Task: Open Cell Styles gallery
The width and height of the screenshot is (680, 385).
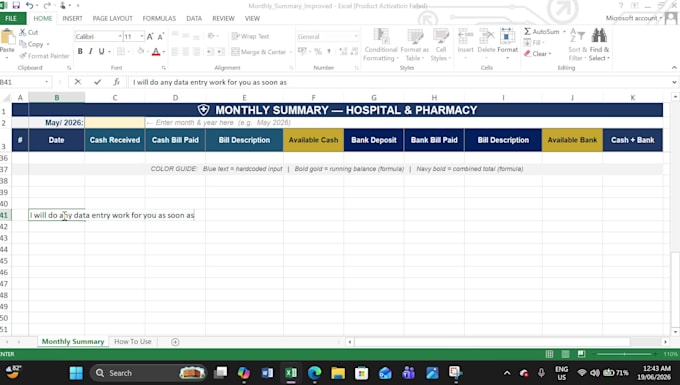Action: point(441,45)
